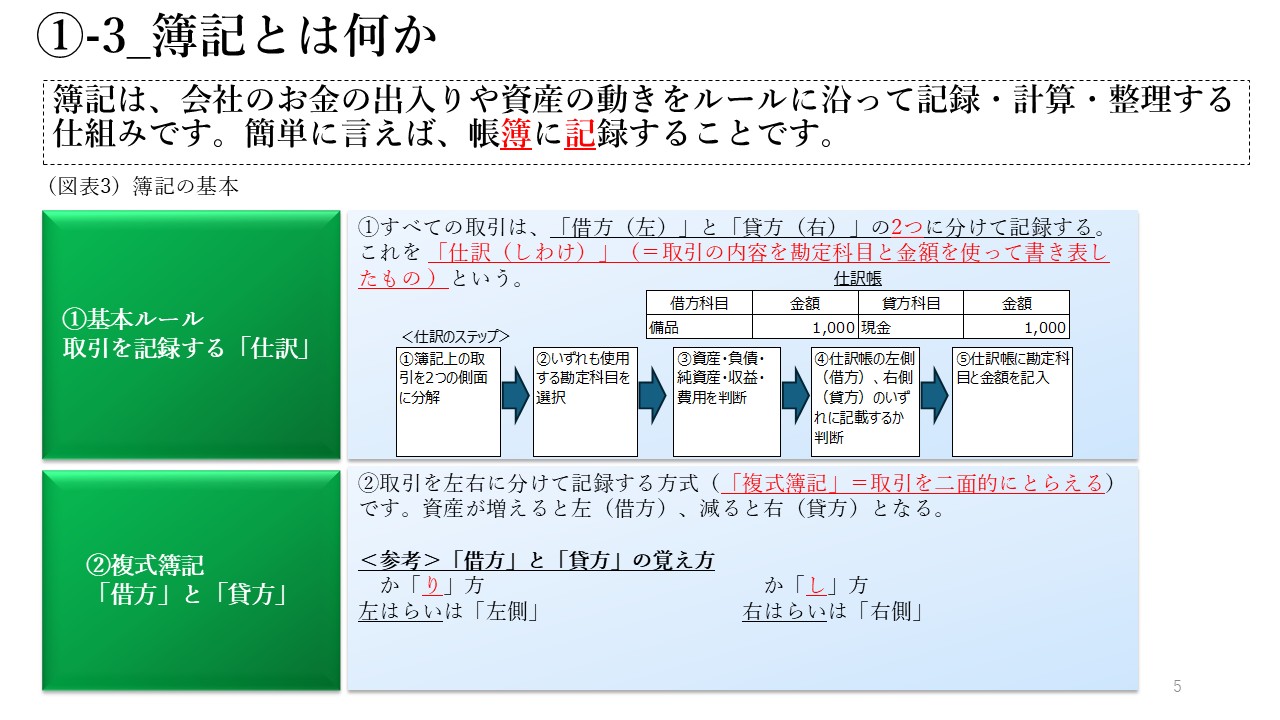This screenshot has height=720, width=1280.
Task: Click the arrow between step ② and step ③
Action: (x=652, y=396)
